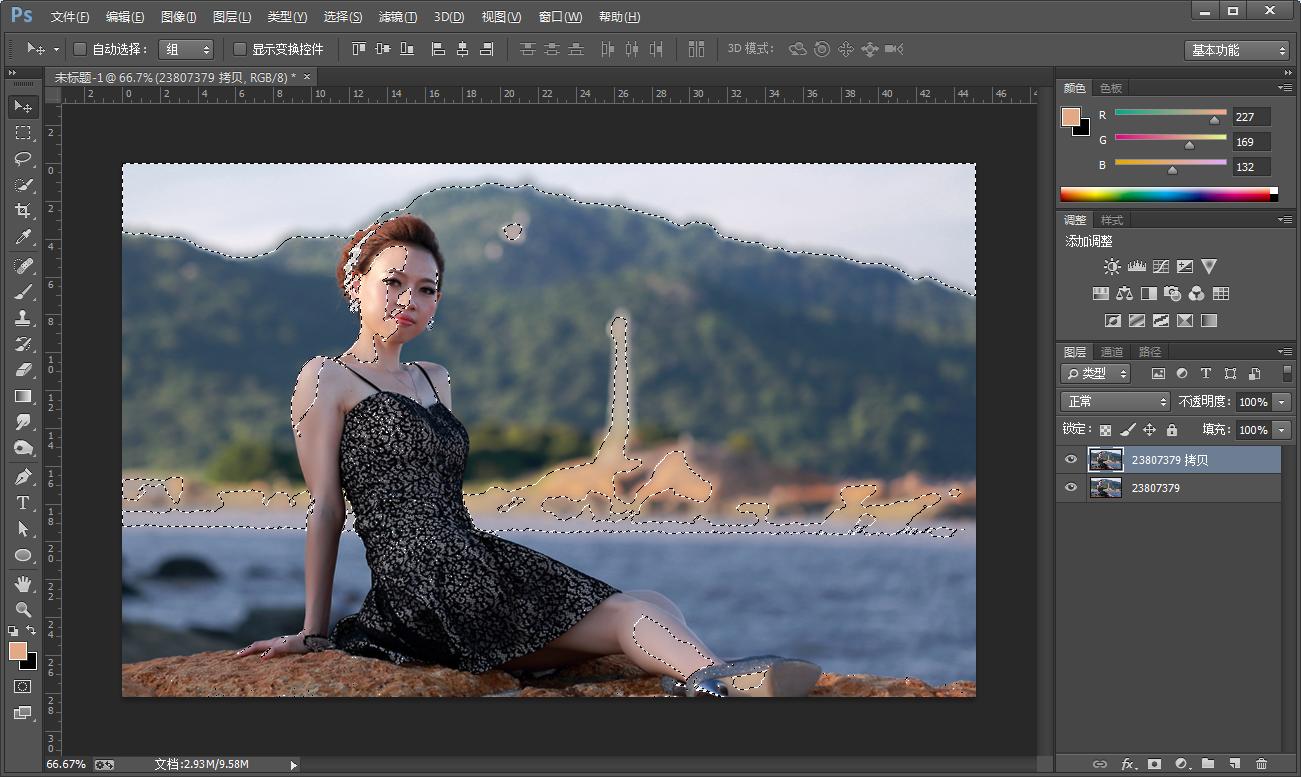Select the Hand tool
Viewport: 1301px width, 777px height.
coord(22,583)
